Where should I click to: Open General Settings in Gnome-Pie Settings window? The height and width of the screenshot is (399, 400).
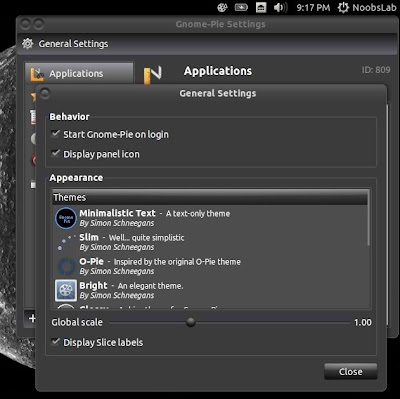pyautogui.click(x=73, y=44)
